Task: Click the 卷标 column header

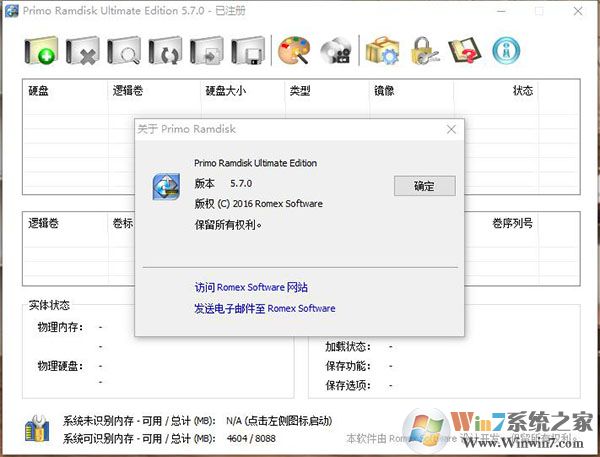Action: pyautogui.click(x=123, y=223)
